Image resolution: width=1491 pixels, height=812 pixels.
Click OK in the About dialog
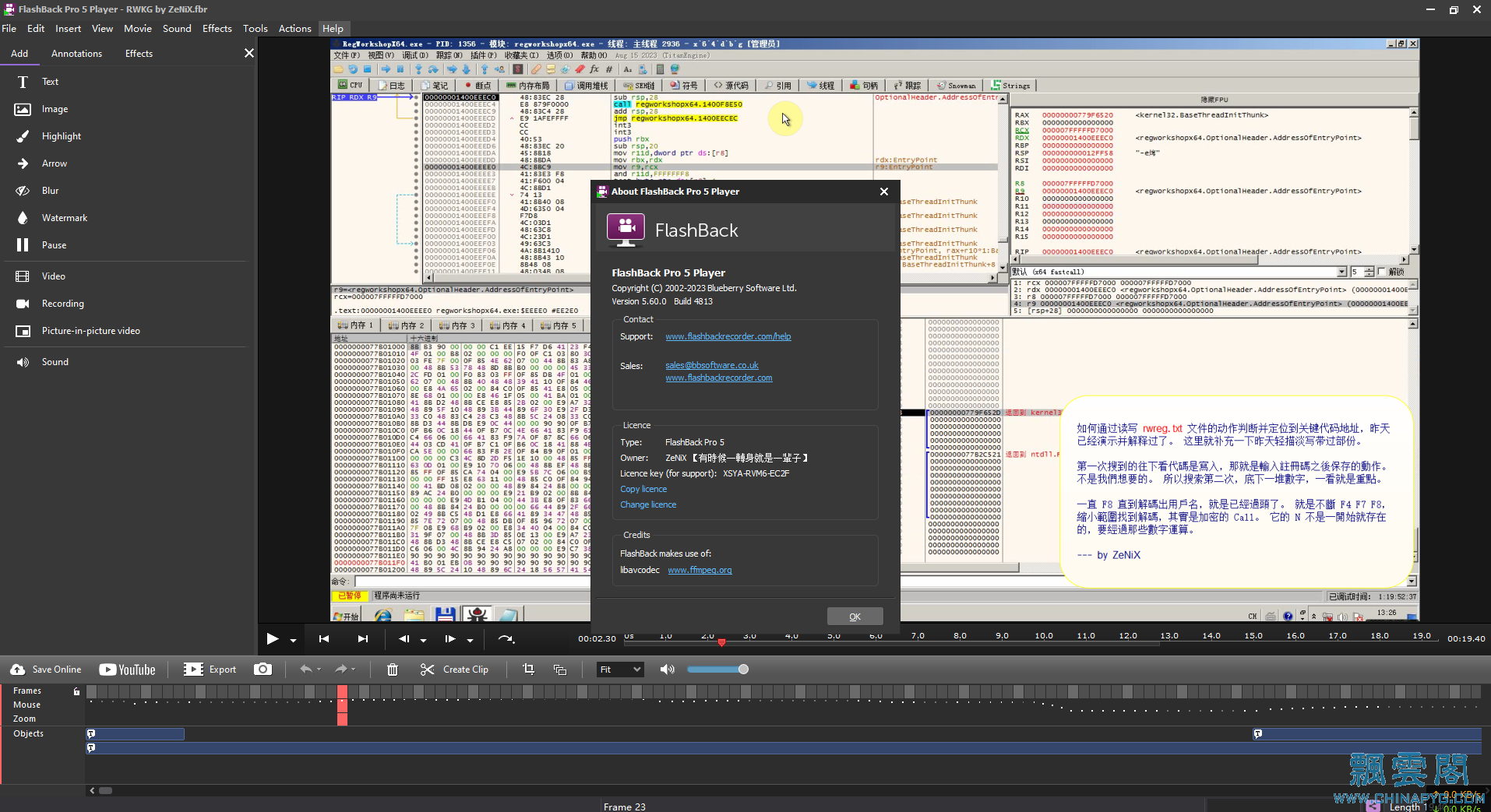point(855,617)
